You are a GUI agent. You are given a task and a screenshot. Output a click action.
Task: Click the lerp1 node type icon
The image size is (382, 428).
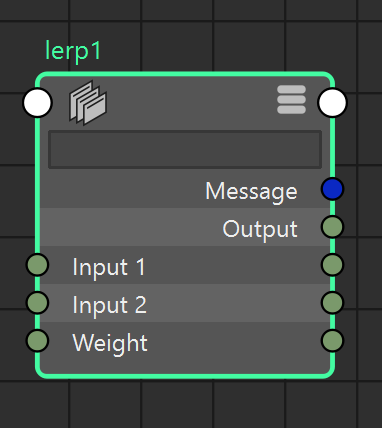pyautogui.click(x=88, y=103)
